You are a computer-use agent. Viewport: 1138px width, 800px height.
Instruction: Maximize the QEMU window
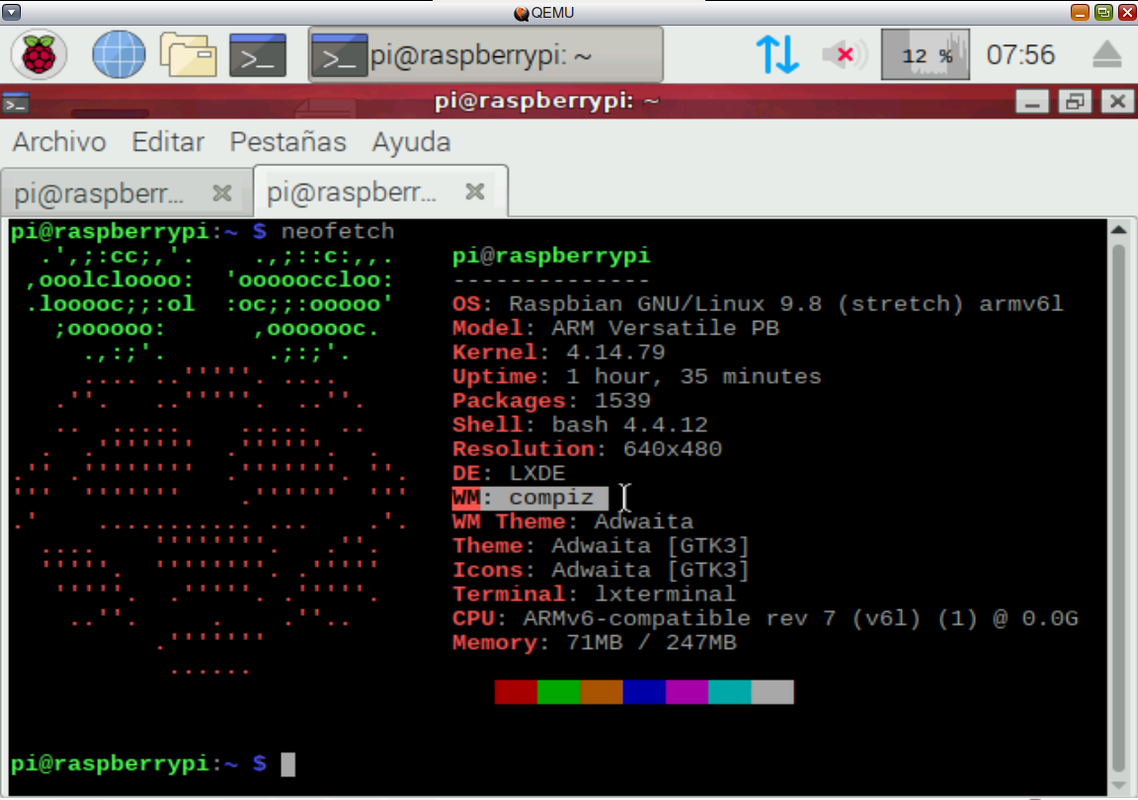click(1104, 12)
